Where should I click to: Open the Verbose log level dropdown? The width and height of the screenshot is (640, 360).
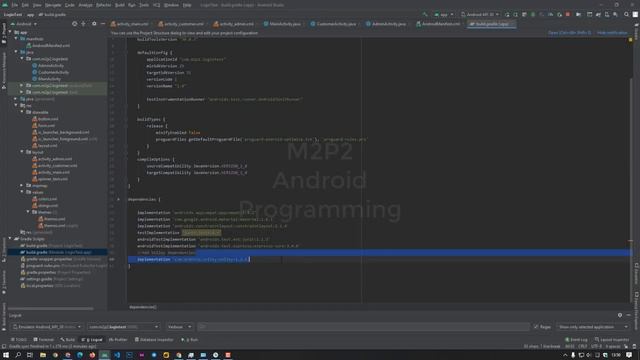pos(179,327)
